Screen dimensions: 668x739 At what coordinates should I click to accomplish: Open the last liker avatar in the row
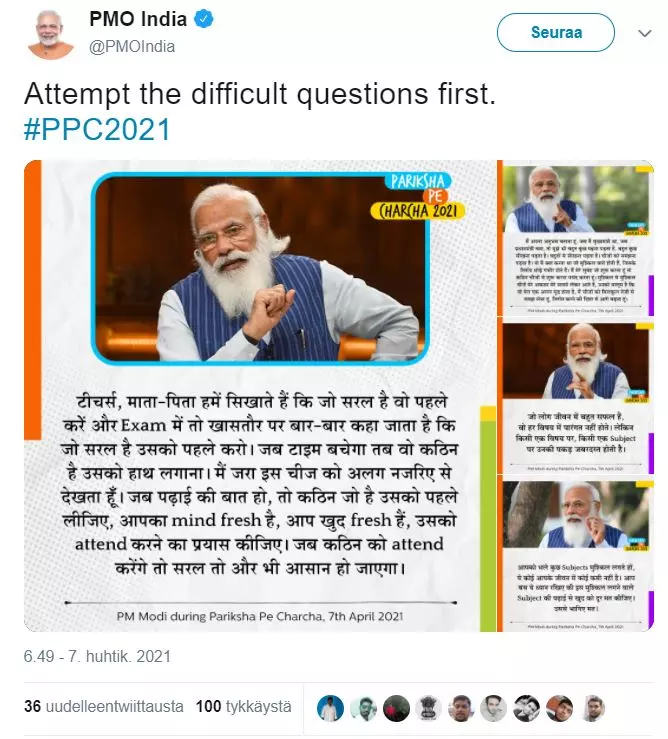tap(592, 708)
